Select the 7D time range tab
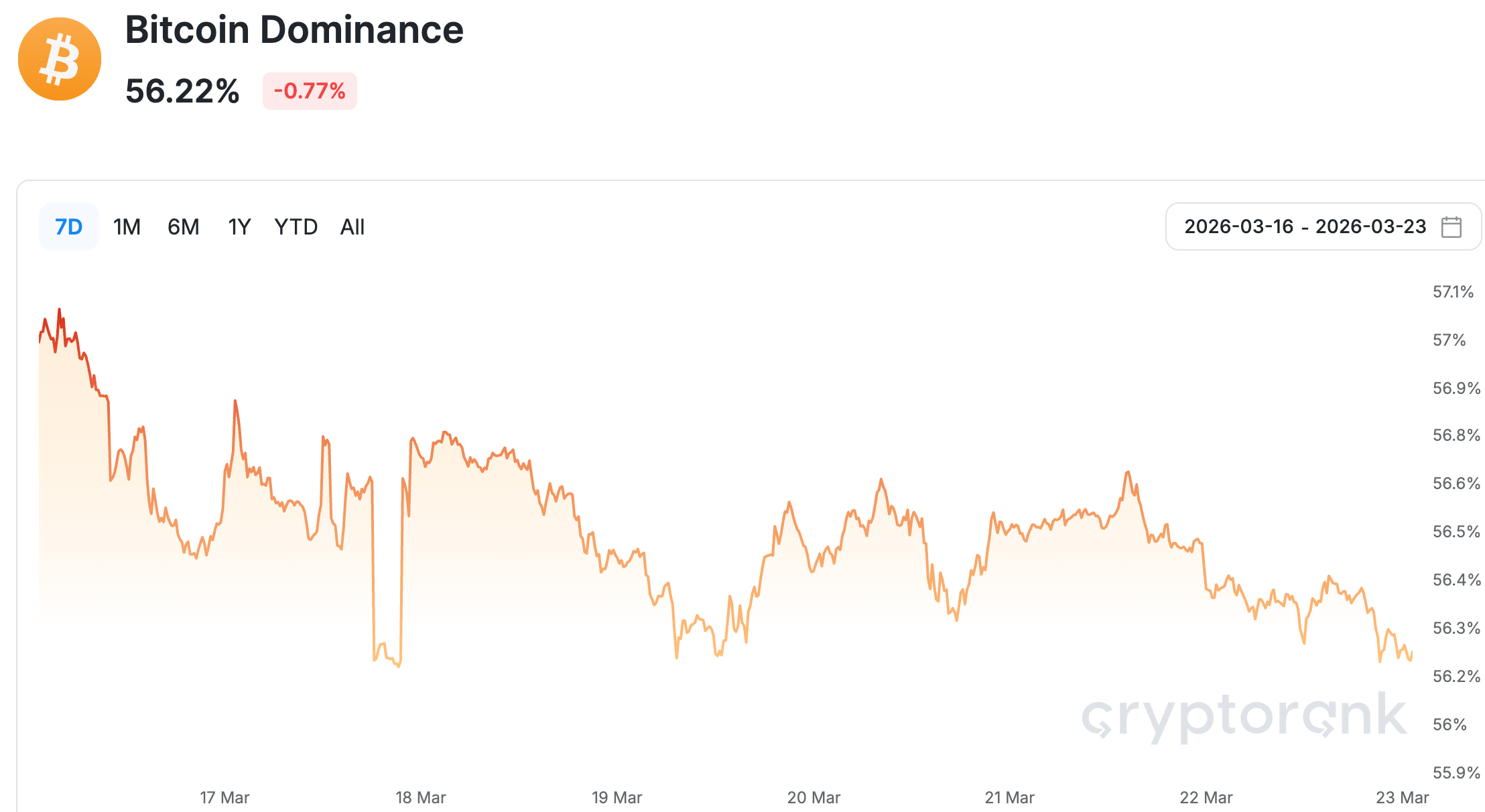 [68, 227]
